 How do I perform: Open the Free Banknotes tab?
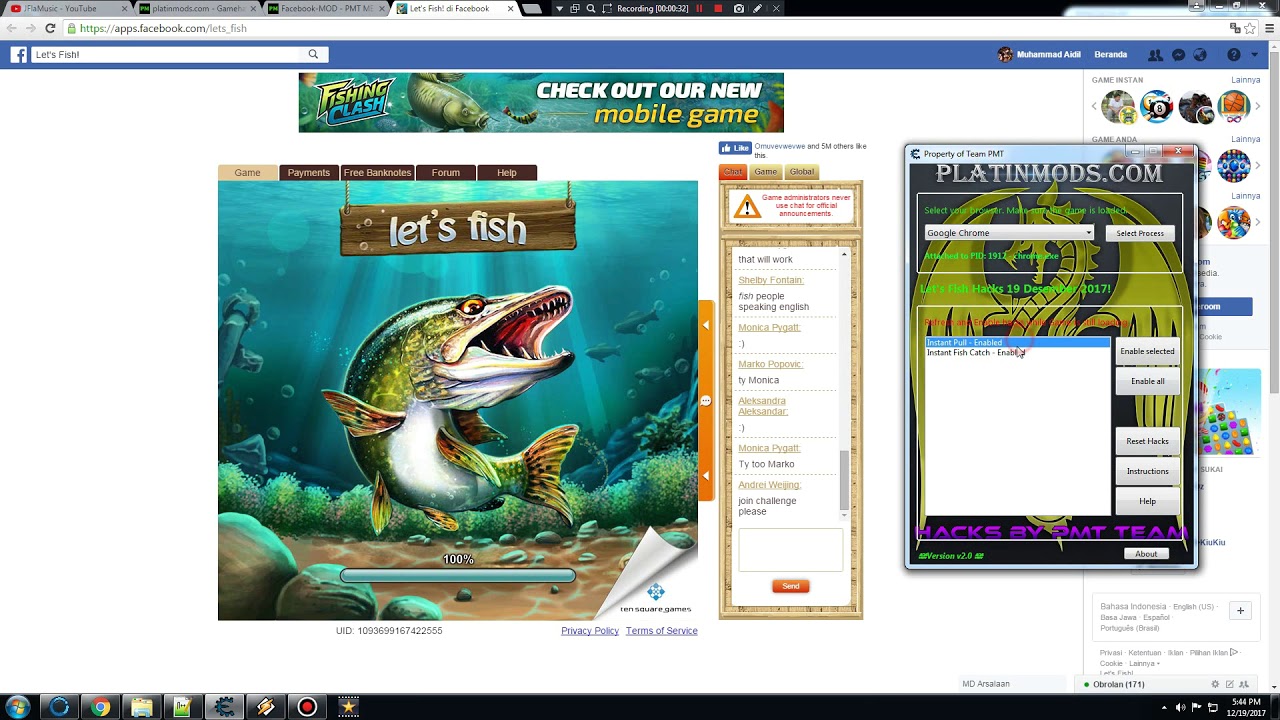click(377, 173)
